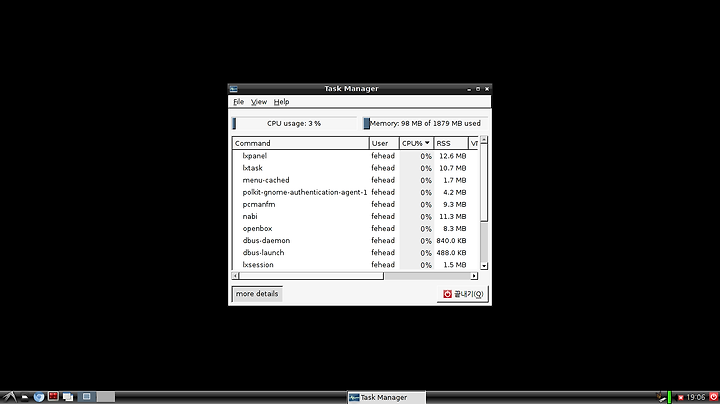Switch to the first workspace in pager
Viewport: 720px width, 404px height.
(x=87, y=397)
